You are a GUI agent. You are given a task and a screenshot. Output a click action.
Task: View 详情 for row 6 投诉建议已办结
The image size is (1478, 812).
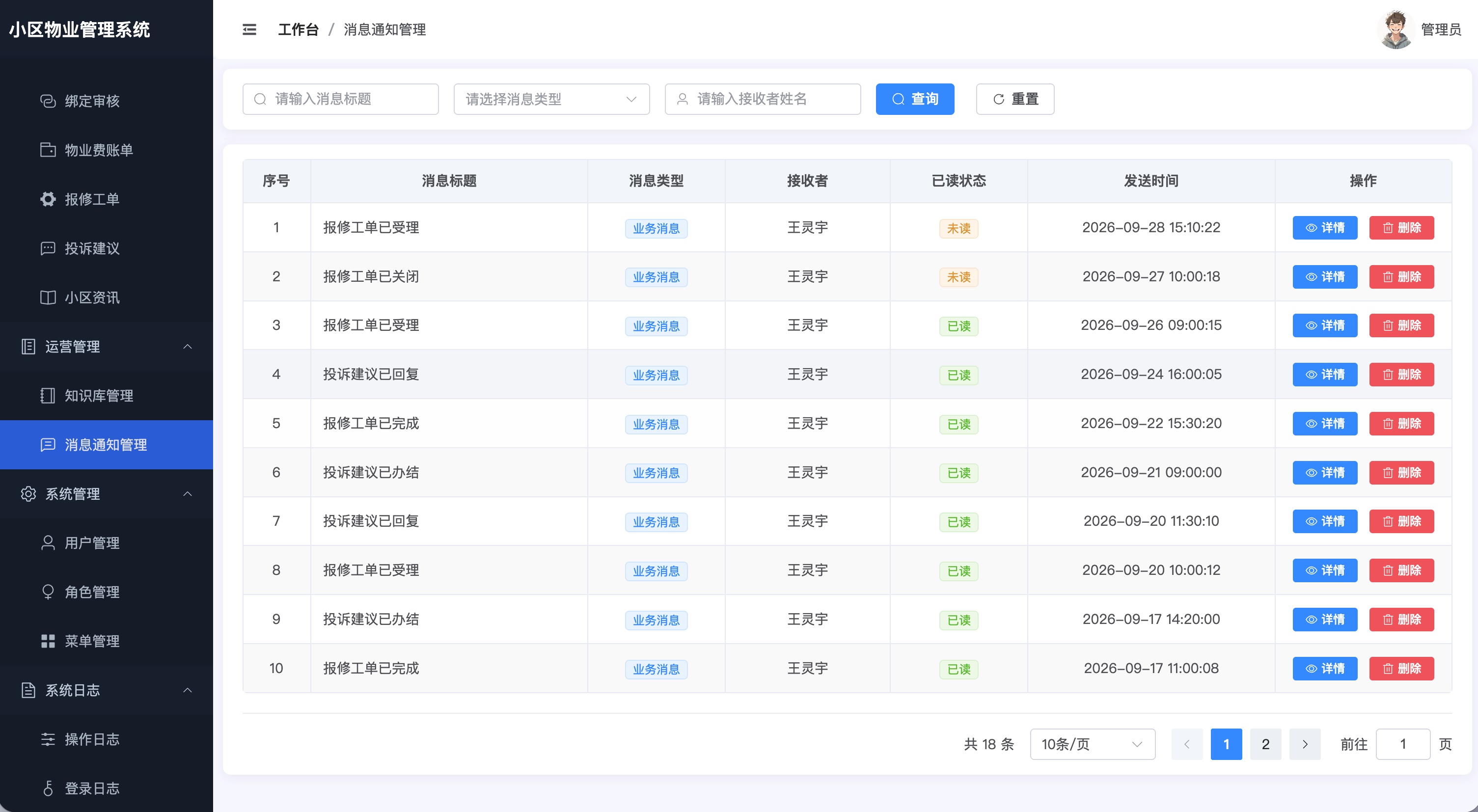[1325, 473]
